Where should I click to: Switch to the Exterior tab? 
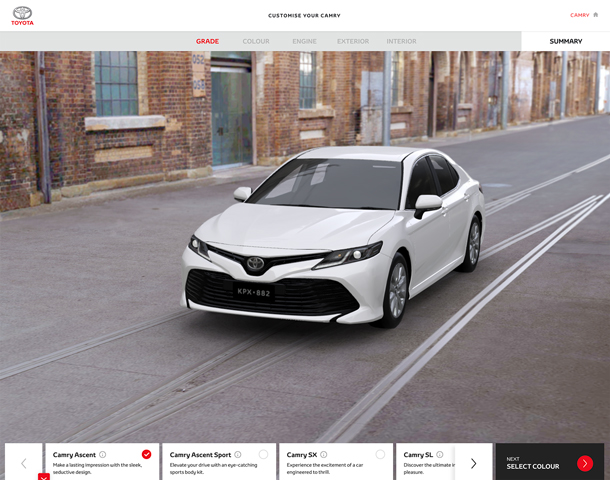click(x=353, y=41)
